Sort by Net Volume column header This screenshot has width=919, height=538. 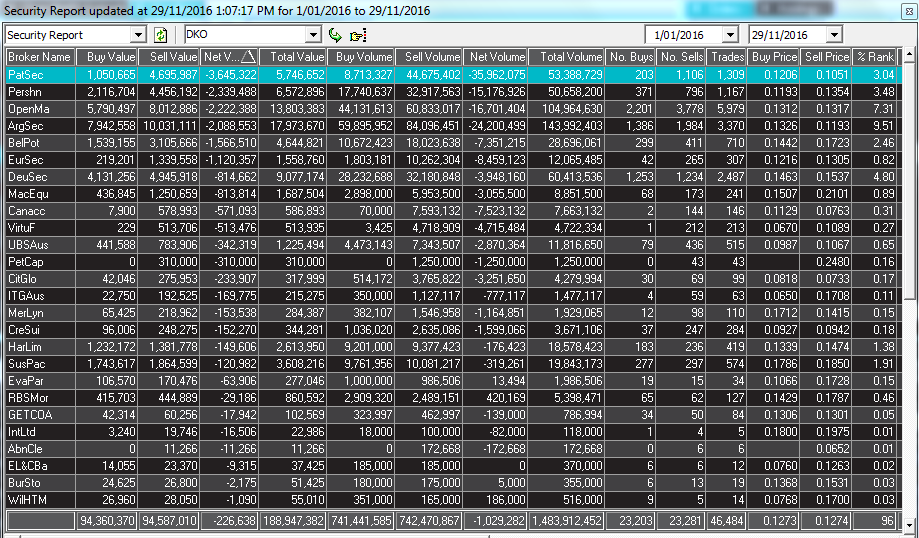496,57
